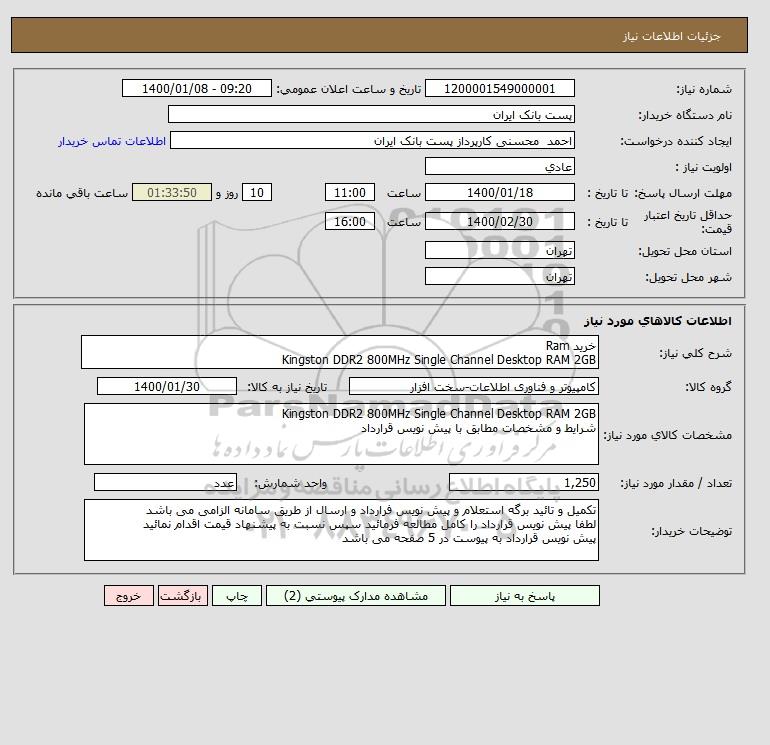770x745 pixels.
Task: Click the ایجاد کننده درخواست label
Action: click(x=676, y=141)
